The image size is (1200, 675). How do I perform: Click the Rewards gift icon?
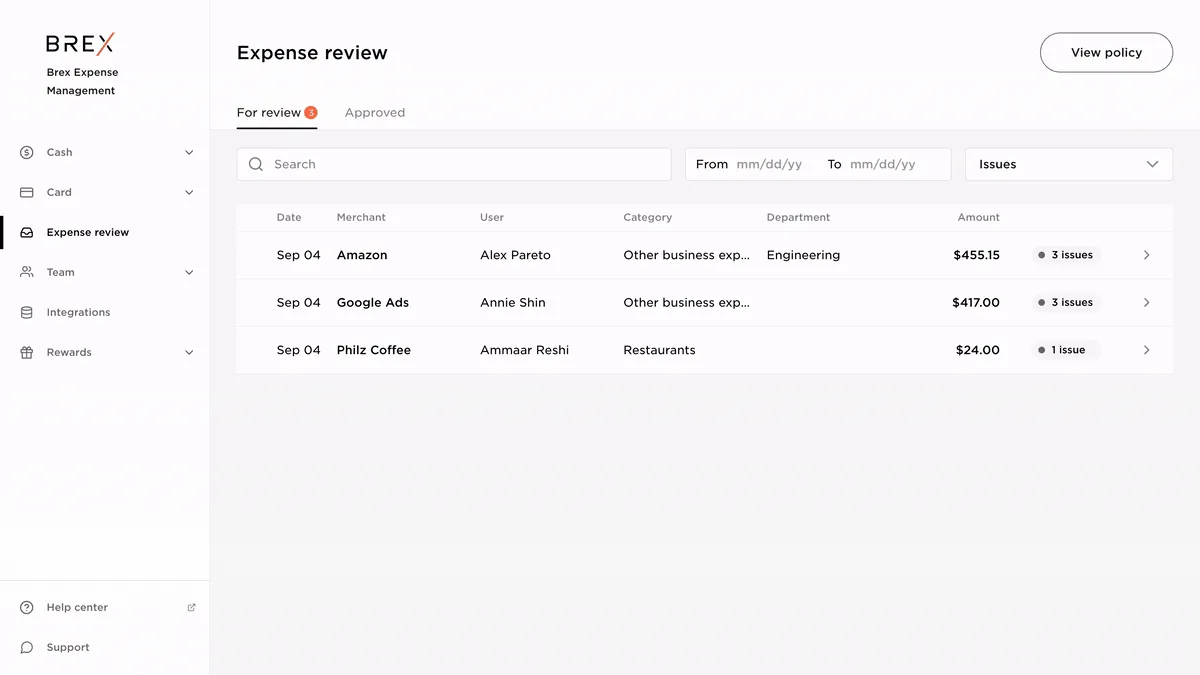click(27, 352)
